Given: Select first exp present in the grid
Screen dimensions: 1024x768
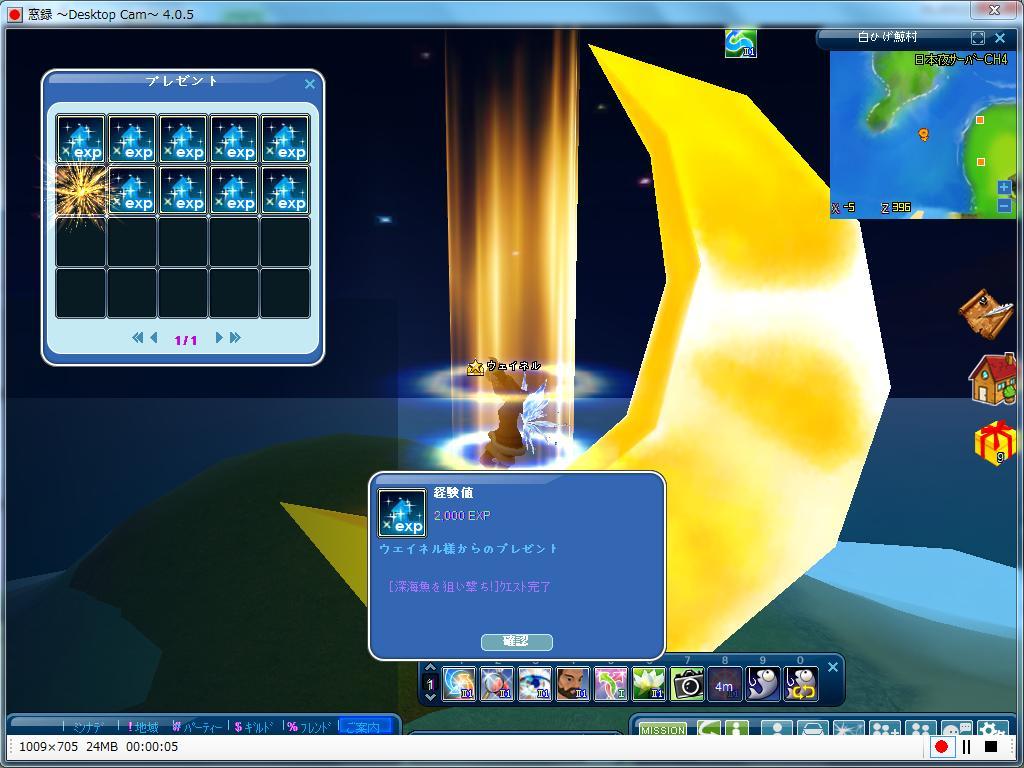Looking at the screenshot, I should [x=81, y=139].
